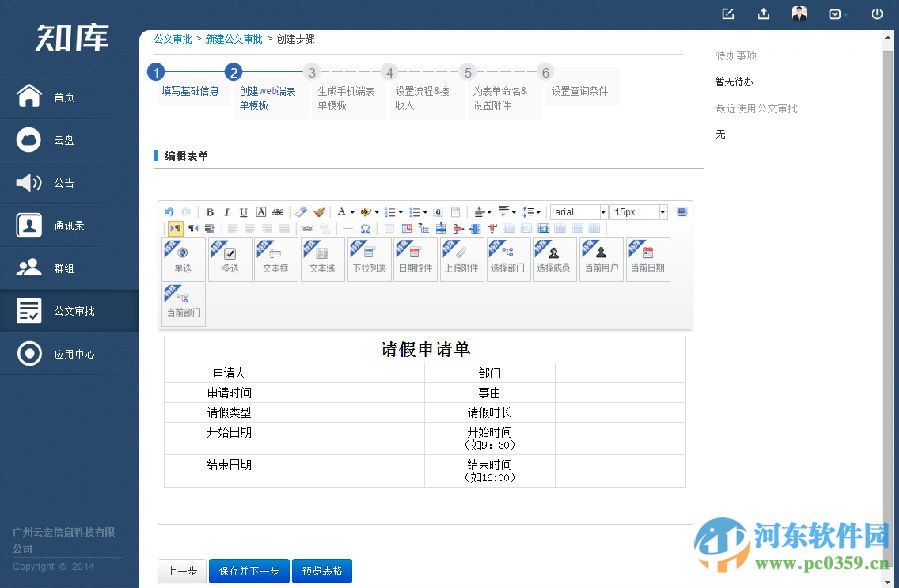Open the upload icon in the top bar
Image resolution: width=899 pixels, height=588 pixels.
tap(763, 14)
